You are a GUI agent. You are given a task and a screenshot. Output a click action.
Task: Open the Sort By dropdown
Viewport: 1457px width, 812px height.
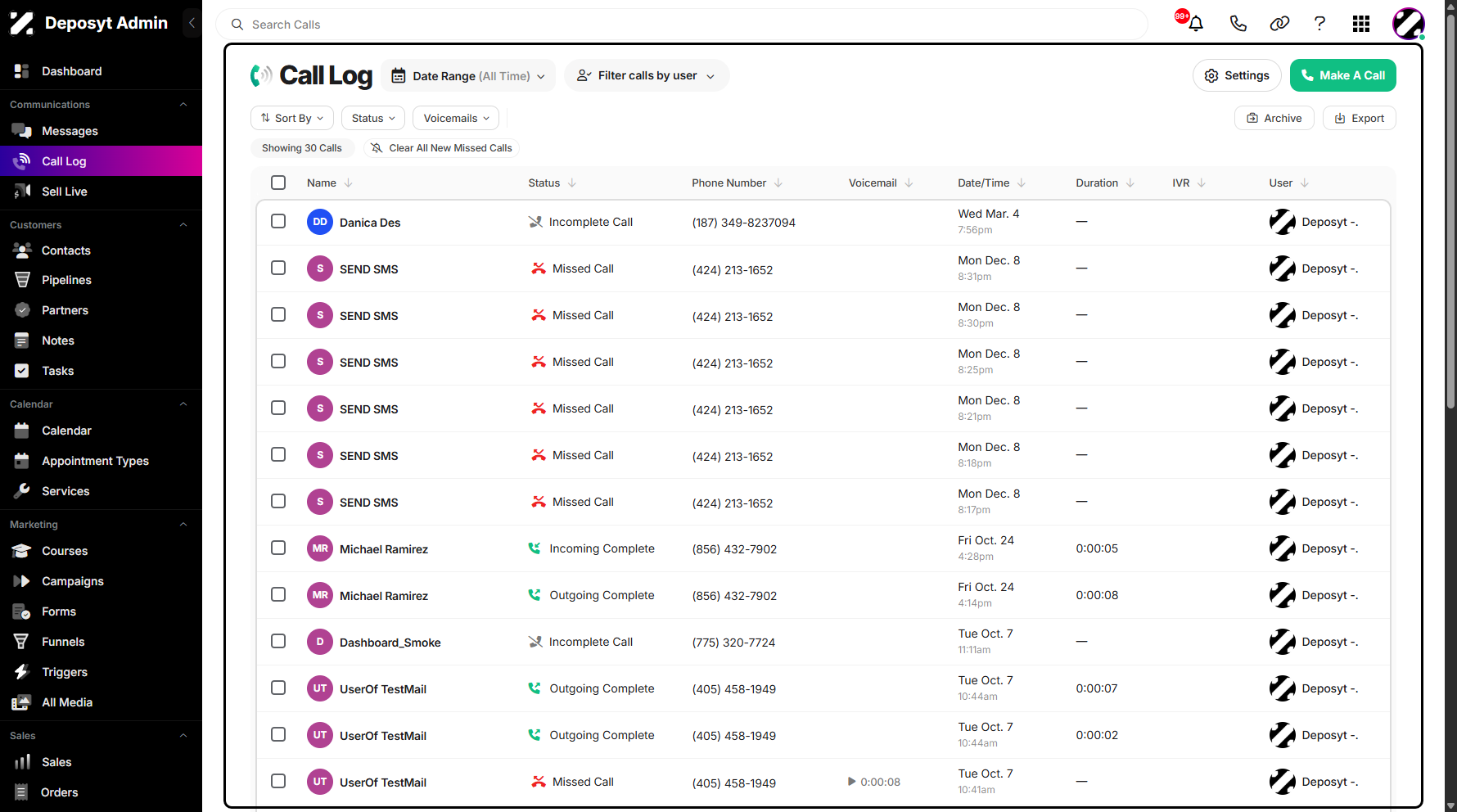coord(292,118)
